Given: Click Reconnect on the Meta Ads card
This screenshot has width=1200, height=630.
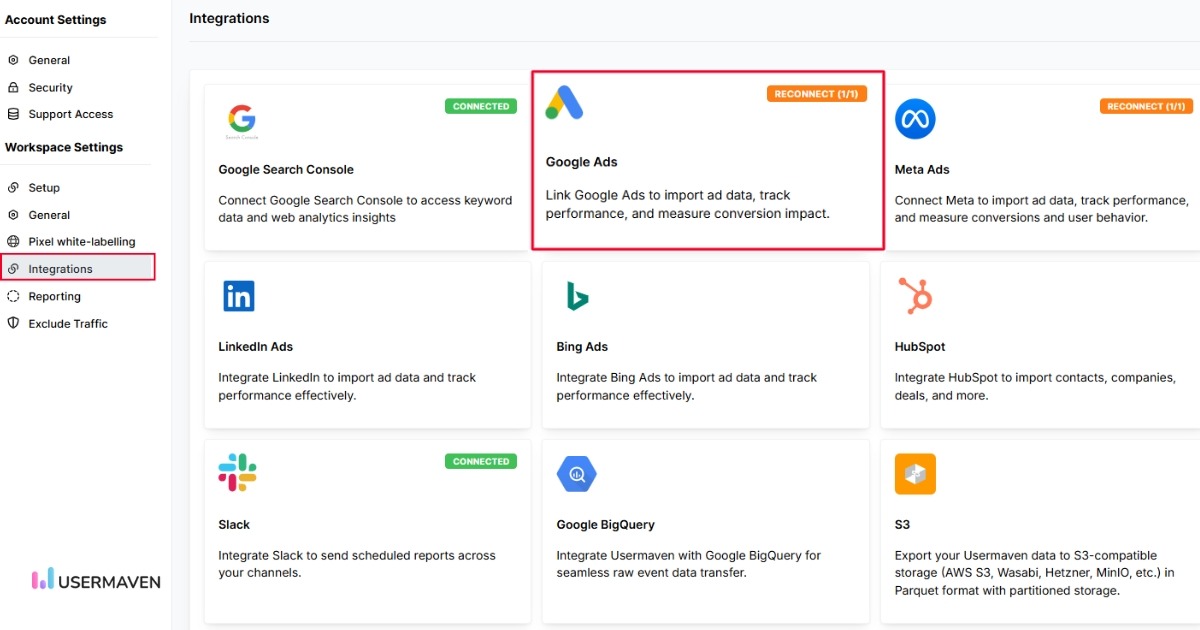Looking at the screenshot, I should [x=1146, y=105].
